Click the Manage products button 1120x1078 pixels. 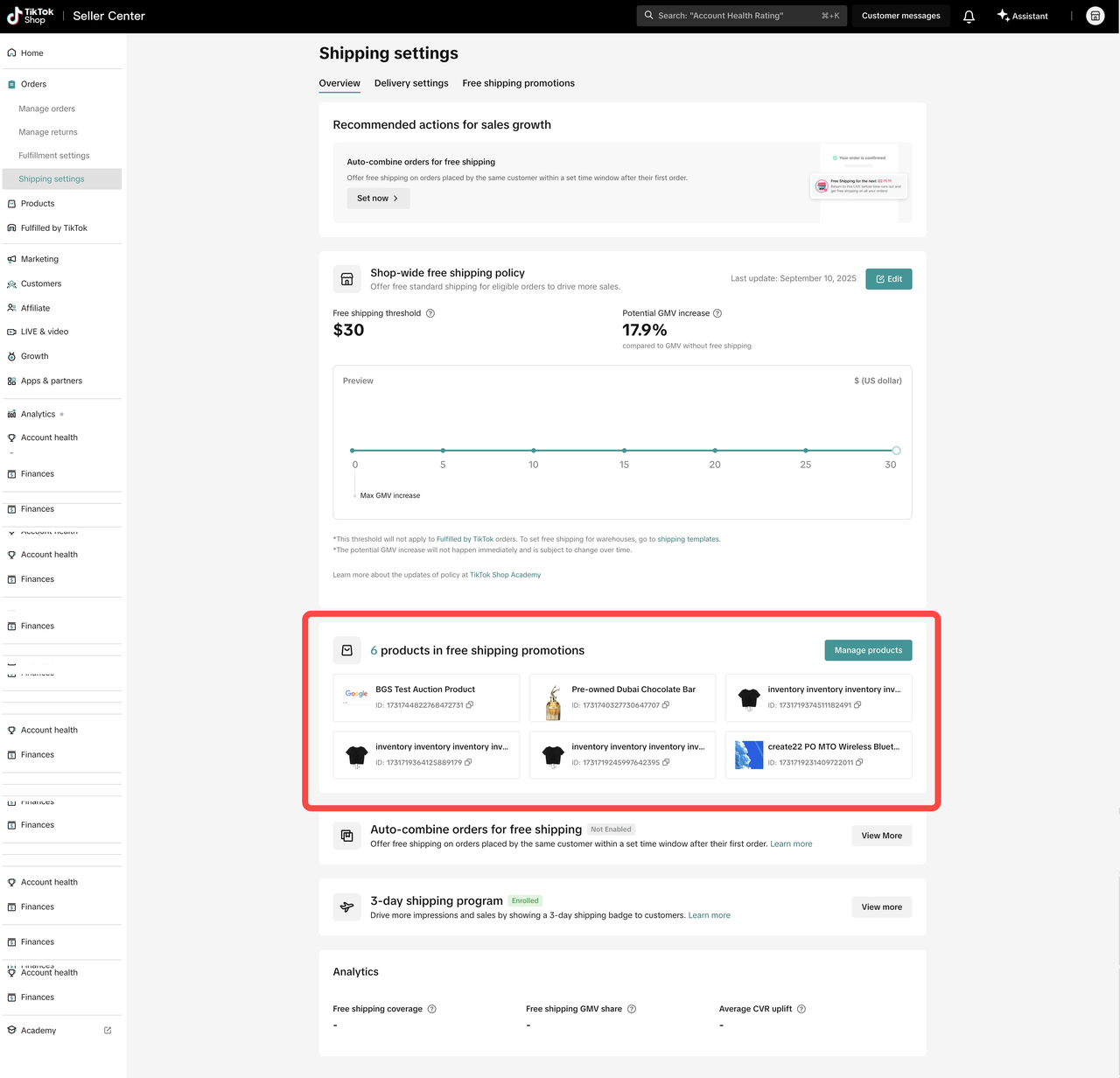click(868, 650)
